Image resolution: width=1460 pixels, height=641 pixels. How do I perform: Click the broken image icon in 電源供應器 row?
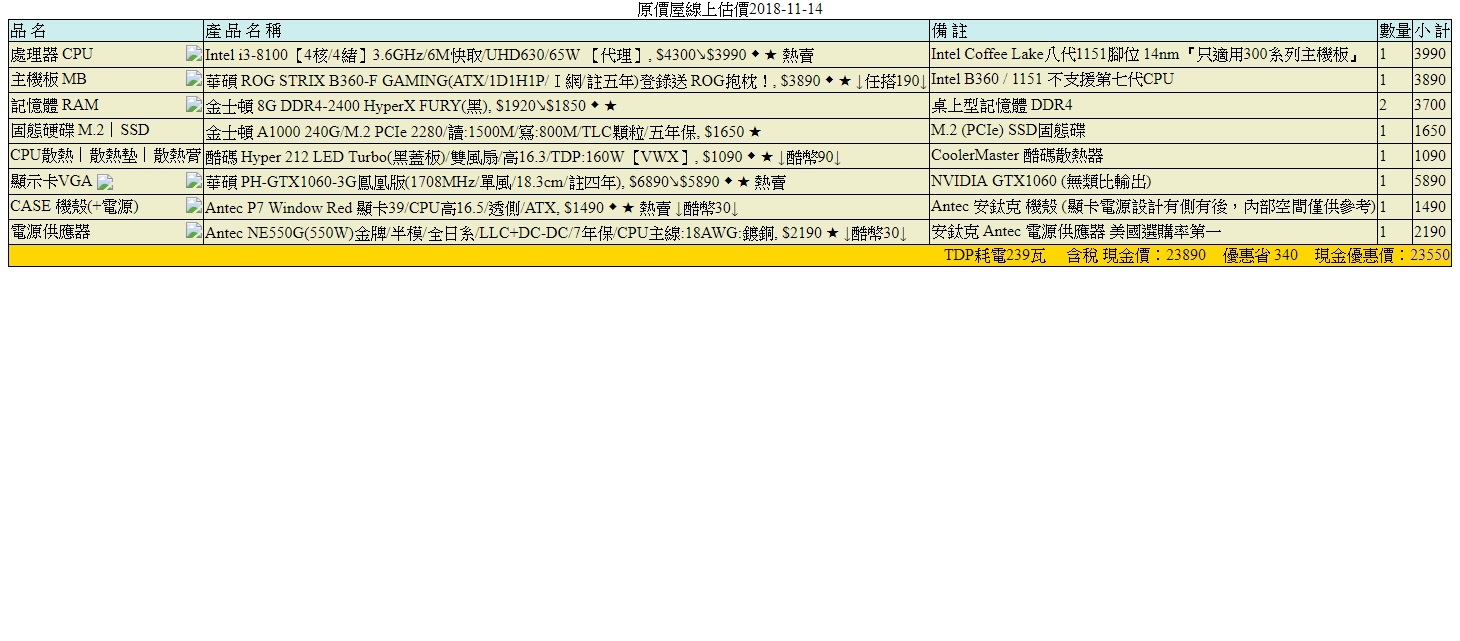pos(194,231)
